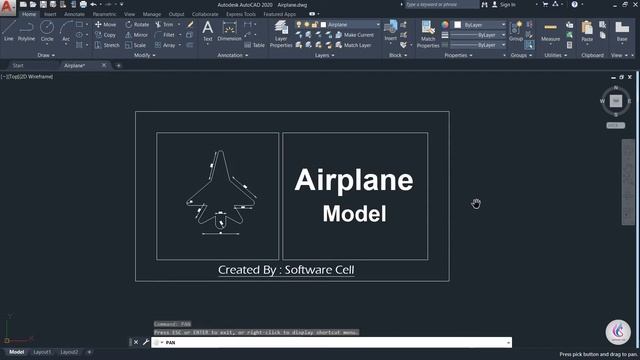The height and width of the screenshot is (360, 640).
Task: Click the keyword search box
Action: coord(442,4)
